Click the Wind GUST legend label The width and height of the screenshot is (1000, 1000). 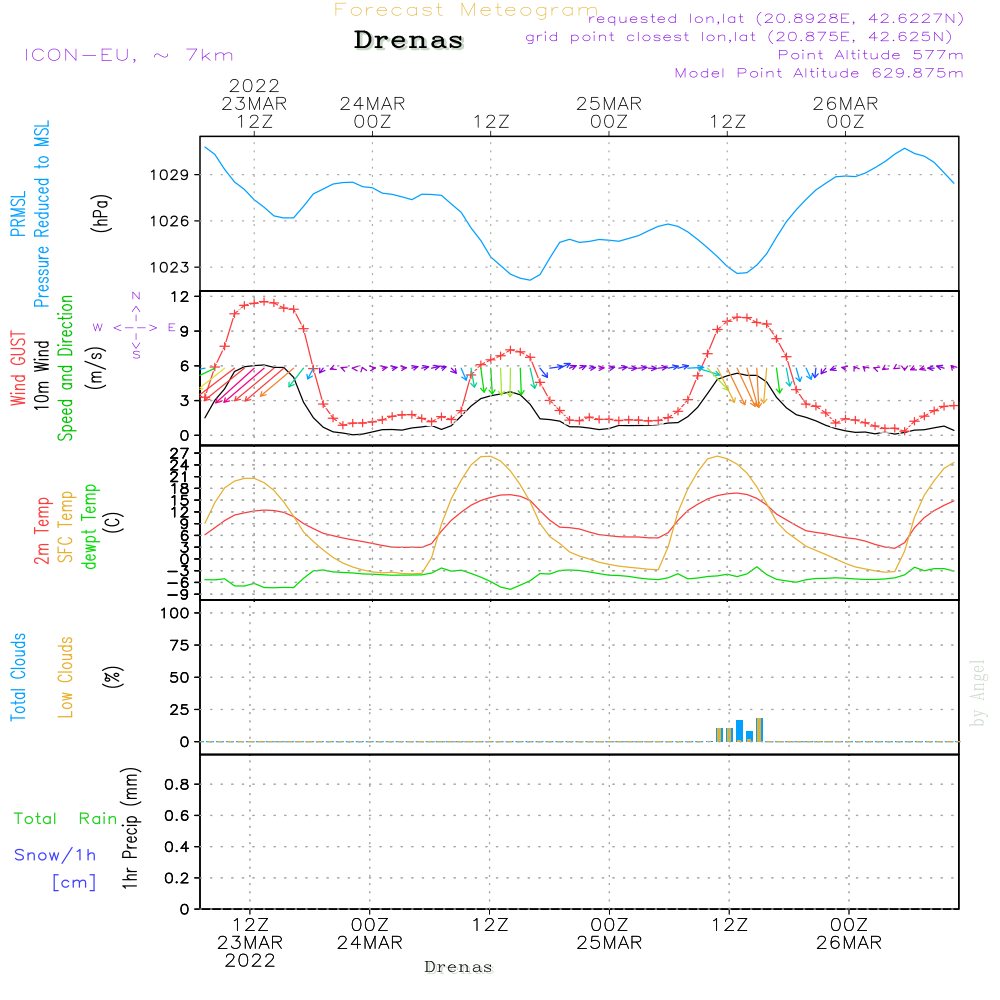(18, 368)
